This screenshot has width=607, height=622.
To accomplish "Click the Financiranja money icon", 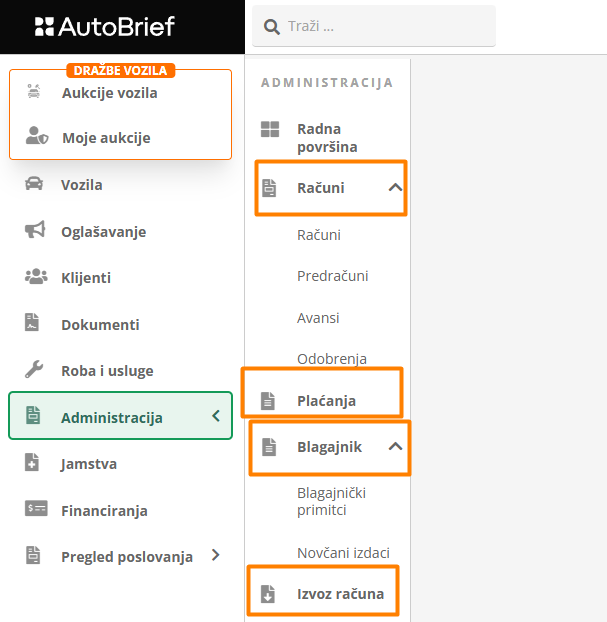I will click(x=35, y=509).
